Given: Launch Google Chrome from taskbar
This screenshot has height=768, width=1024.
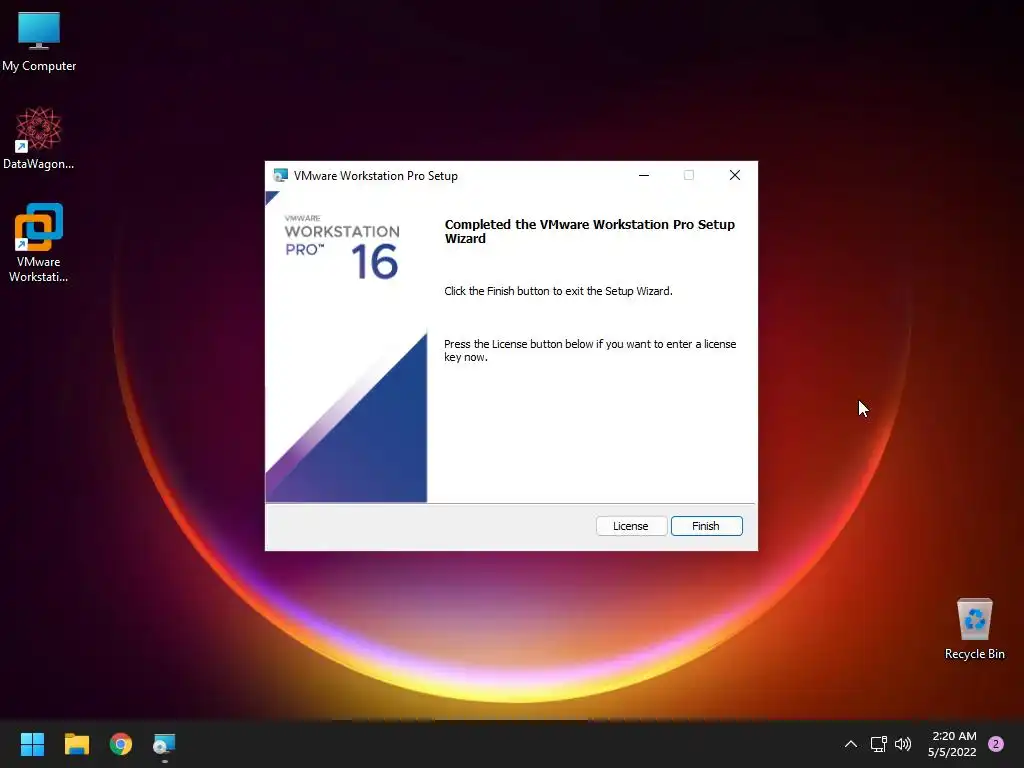Looking at the screenshot, I should tap(121, 744).
